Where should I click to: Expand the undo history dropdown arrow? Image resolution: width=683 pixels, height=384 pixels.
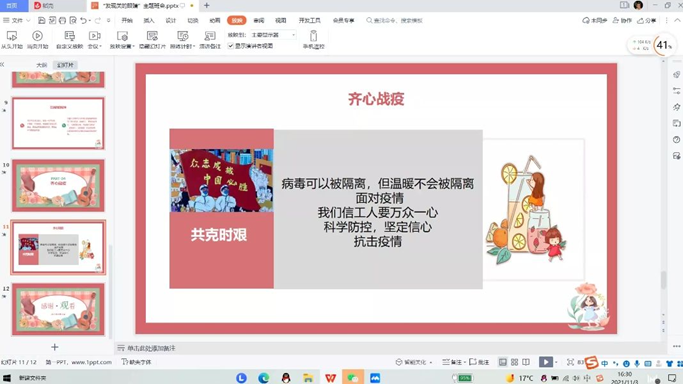[90, 20]
